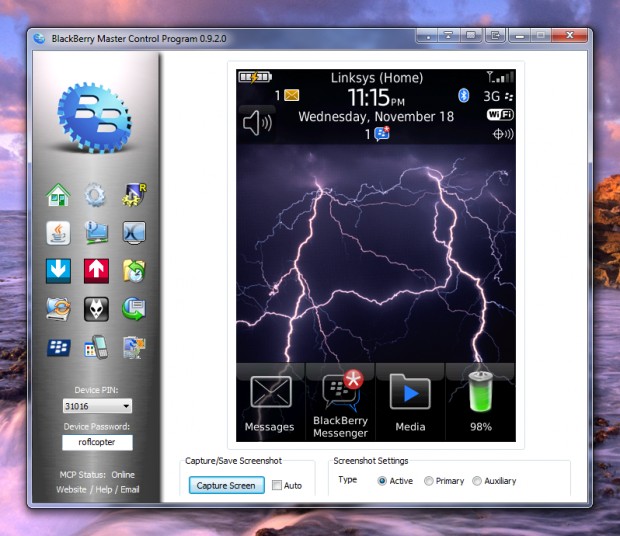Viewport: 620px width, 536px height.
Task: Tap the Messages icon on phone screen
Action: click(x=270, y=402)
